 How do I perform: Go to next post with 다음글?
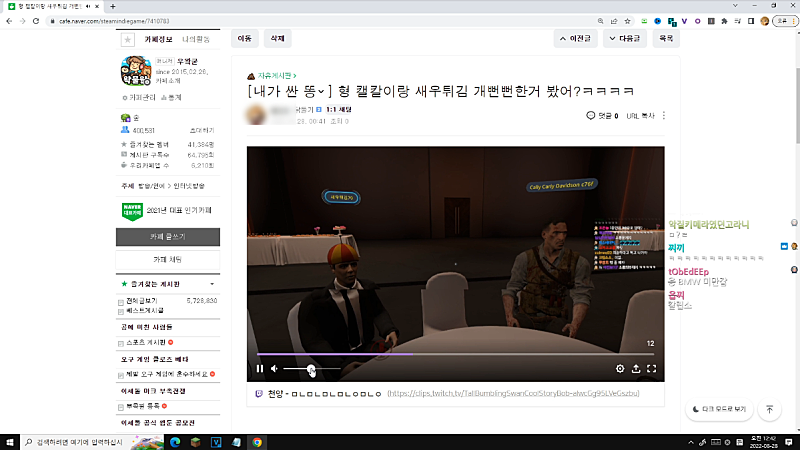(624, 38)
